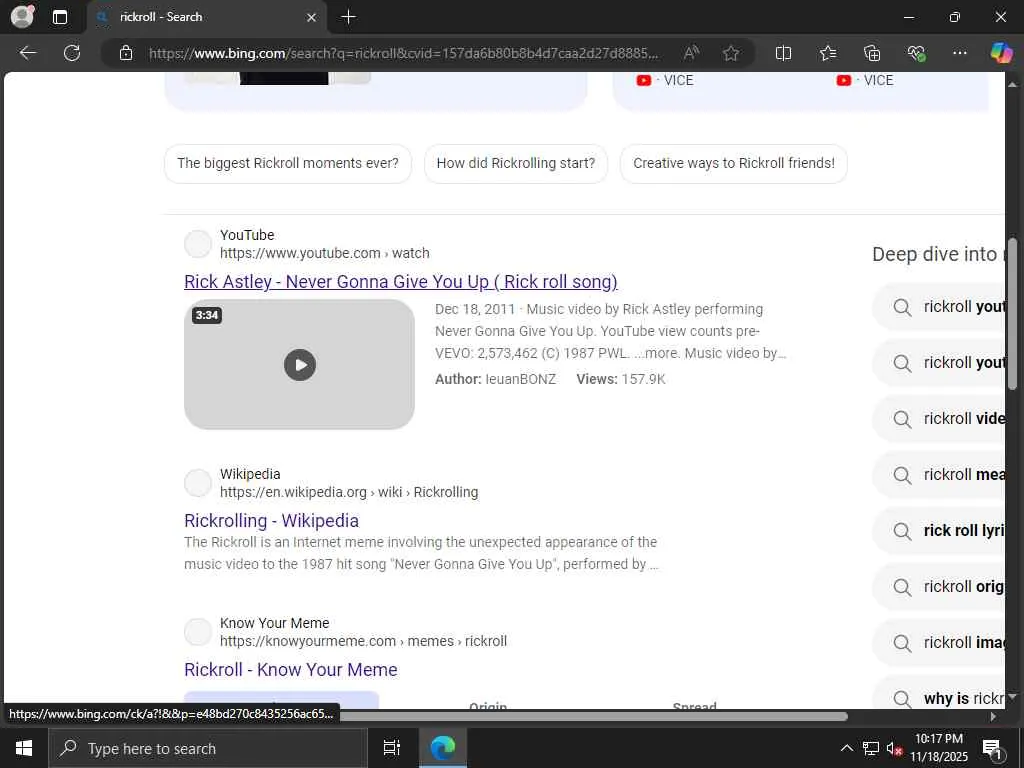The width and height of the screenshot is (1024, 768).
Task: Click en.wikipedia.org Rickrolling URL
Action: (x=349, y=492)
